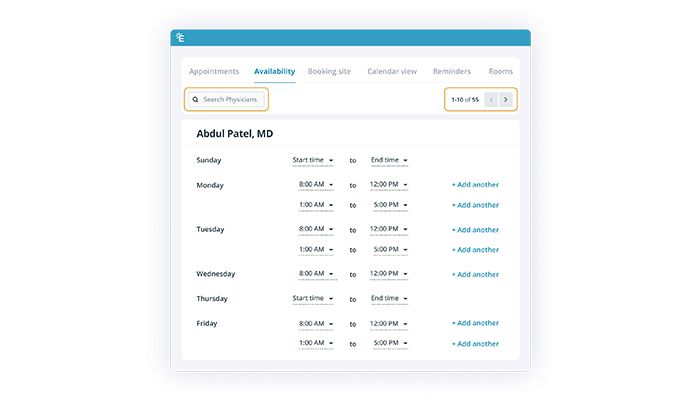This screenshot has height=400, width=700.
Task: Click Add another for Friday 8:00 AM slot
Action: pyautogui.click(x=475, y=323)
